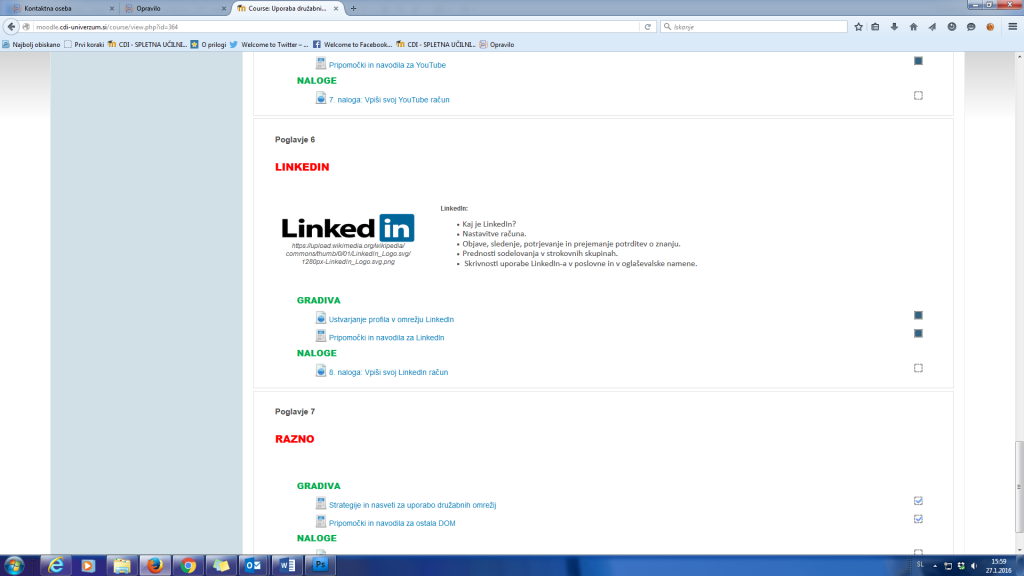
Task: Launch Google Chrome from the taskbar
Action: [187, 565]
